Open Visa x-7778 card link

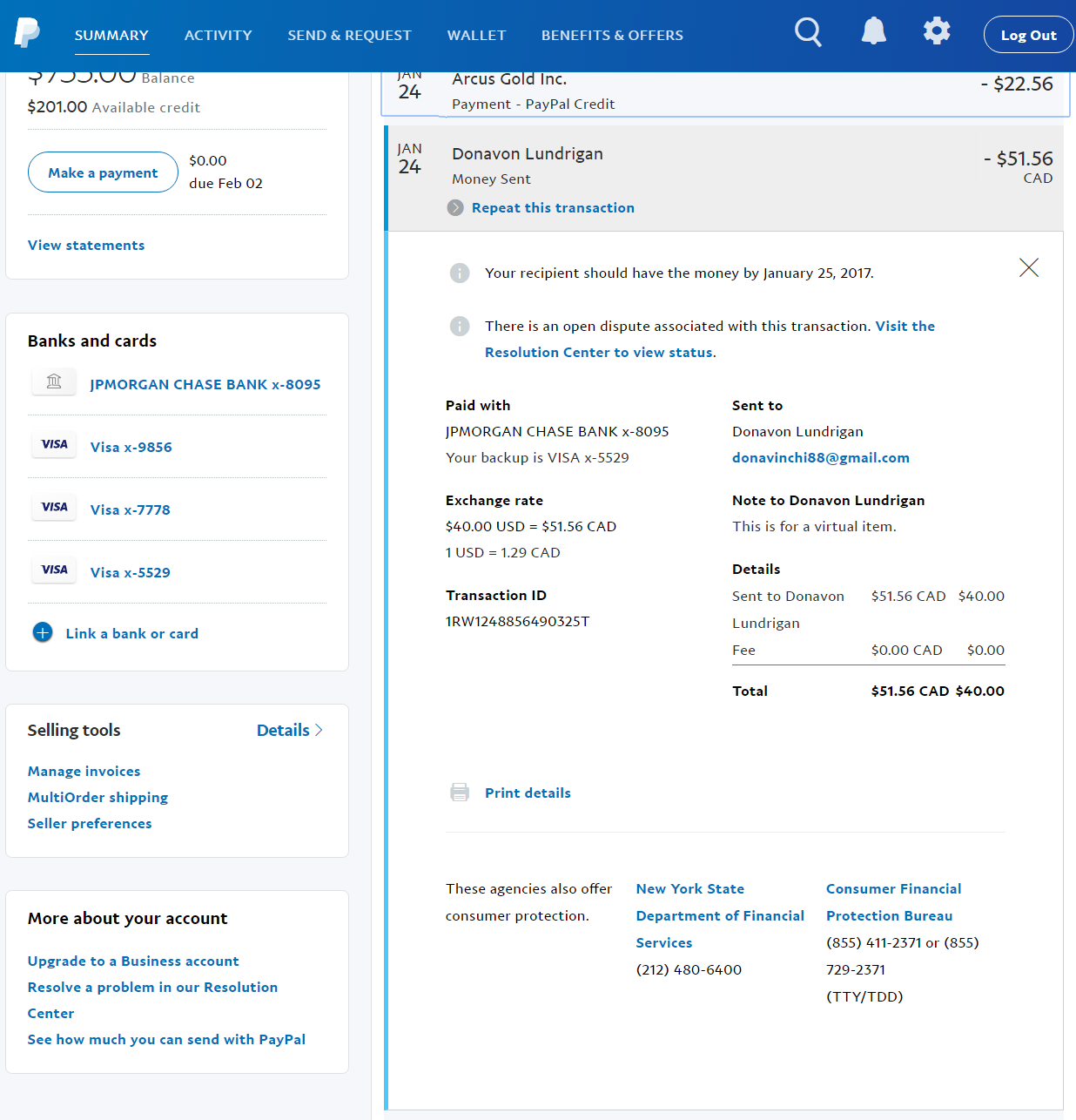131,509
